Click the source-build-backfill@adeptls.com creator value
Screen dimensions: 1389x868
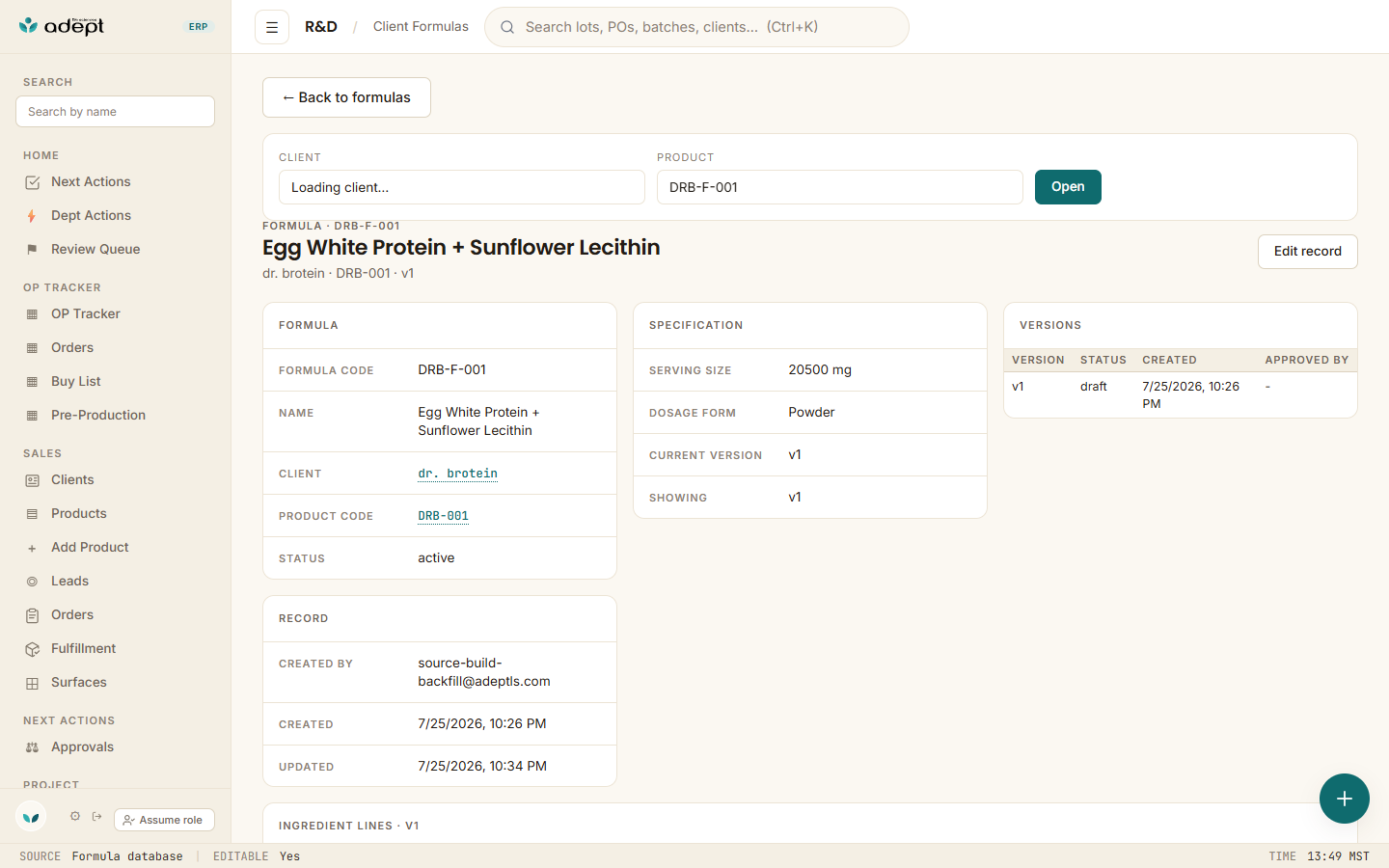click(x=484, y=672)
